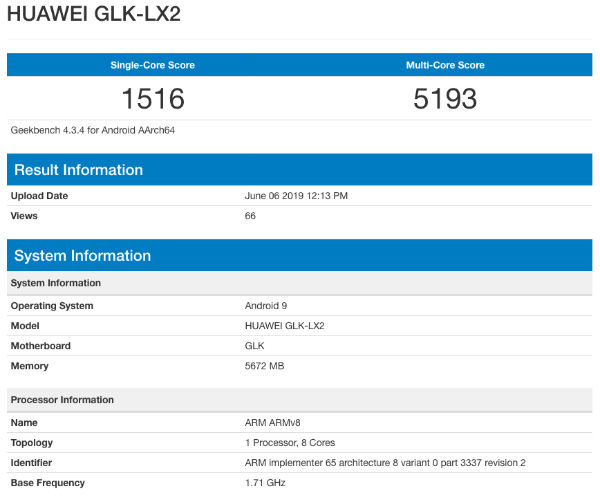Click the base frequency value 1.71 GHz
This screenshot has width=600, height=500.
click(265, 483)
